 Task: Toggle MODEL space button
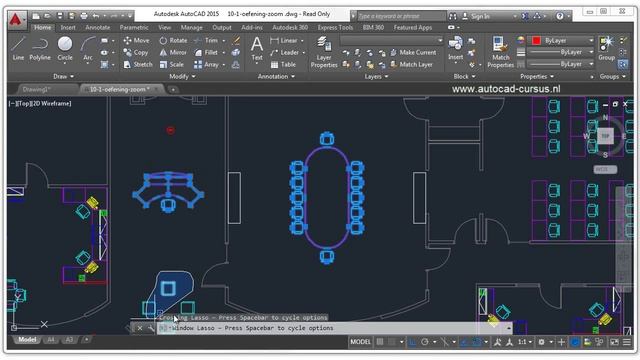(360, 342)
